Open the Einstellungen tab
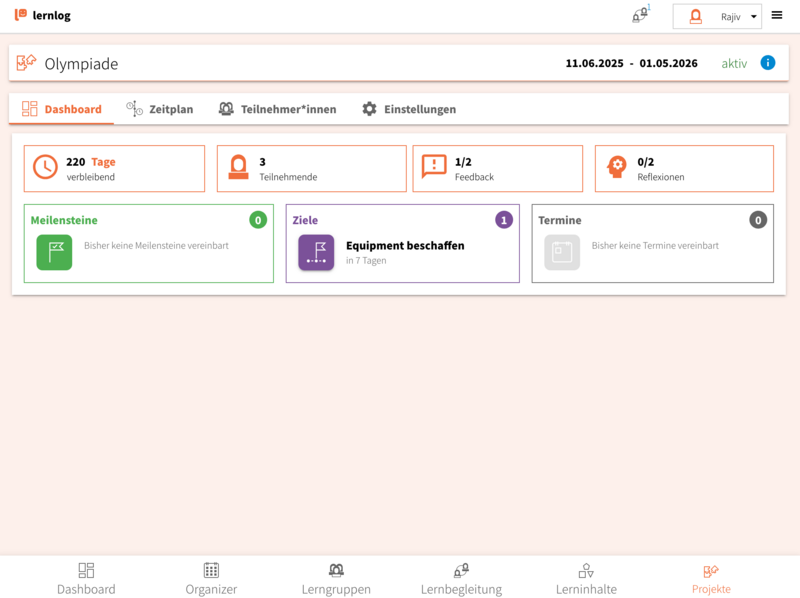Screen dimensions: 800x598 (x=409, y=109)
